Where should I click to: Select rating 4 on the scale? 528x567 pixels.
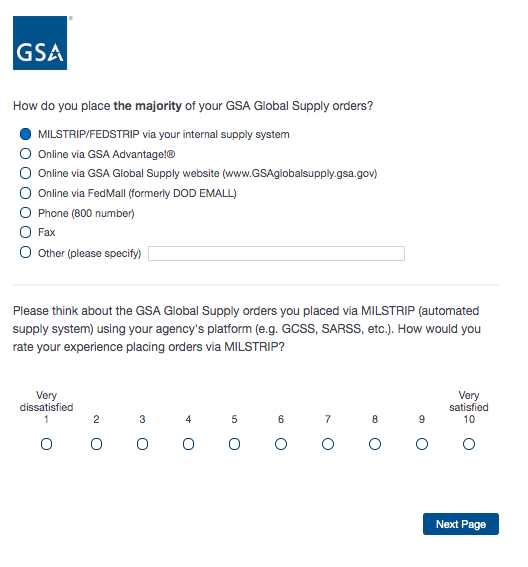(188, 444)
